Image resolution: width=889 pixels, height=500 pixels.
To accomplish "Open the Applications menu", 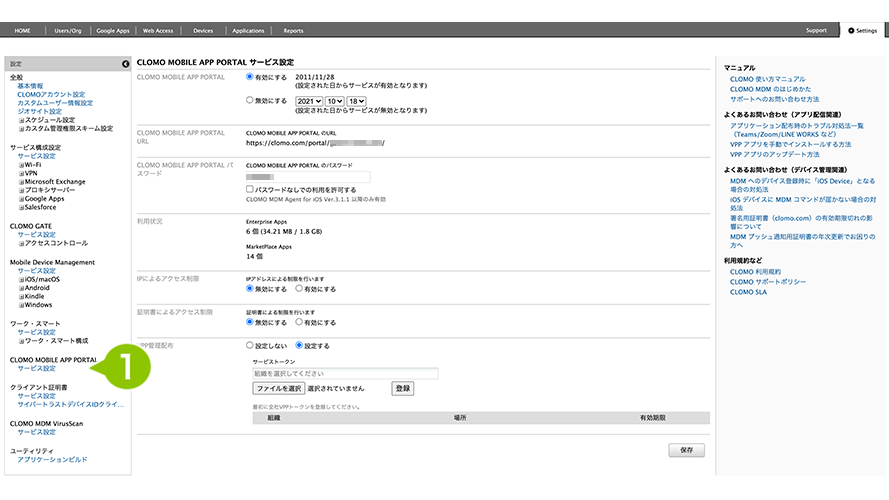I will point(248,31).
